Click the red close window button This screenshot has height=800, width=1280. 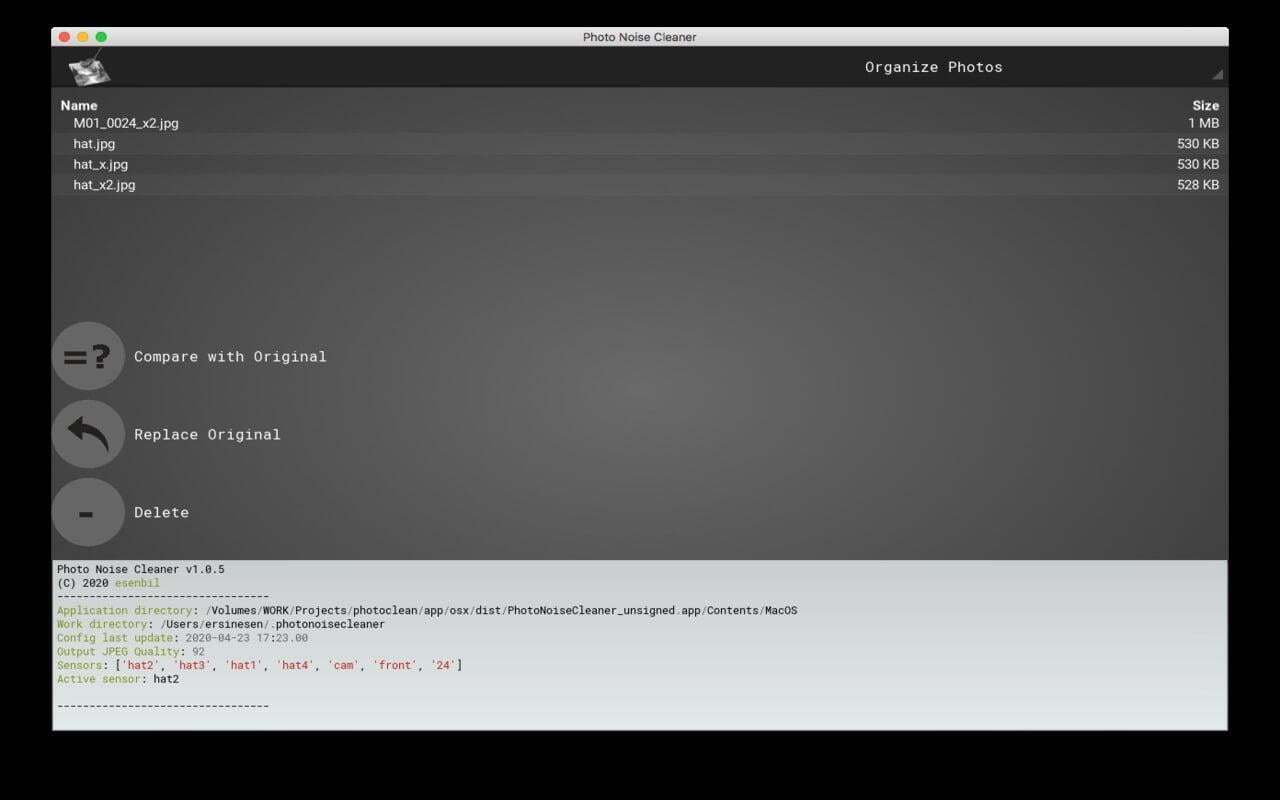(64, 37)
